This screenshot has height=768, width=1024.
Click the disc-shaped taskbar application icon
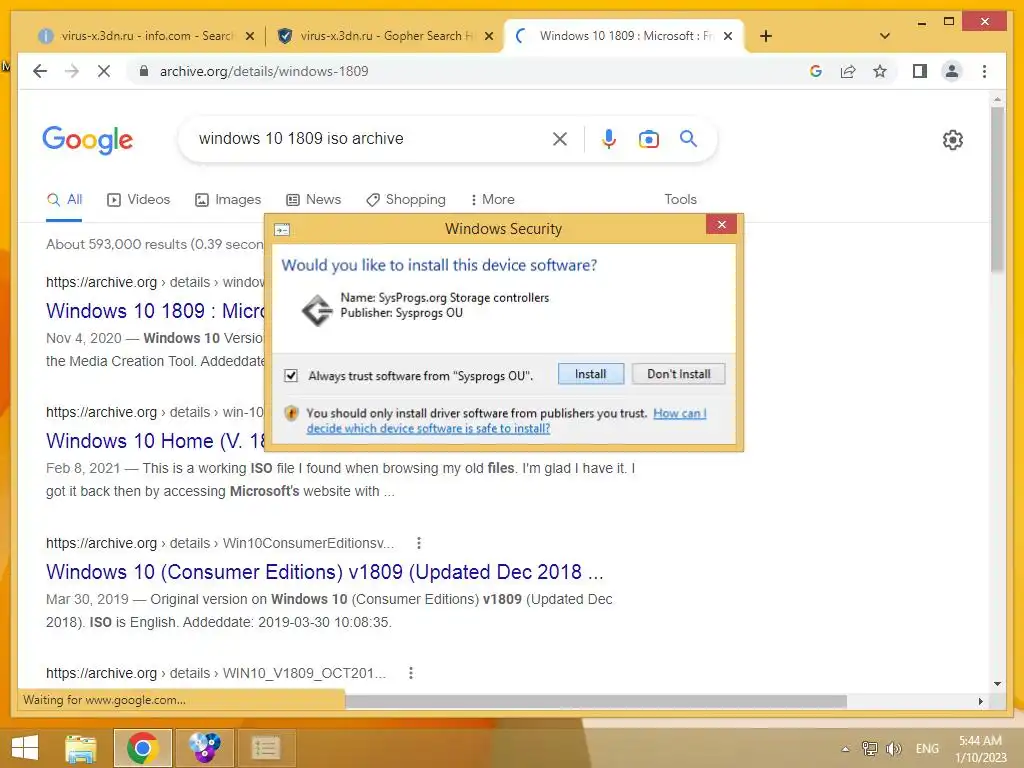[x=204, y=748]
